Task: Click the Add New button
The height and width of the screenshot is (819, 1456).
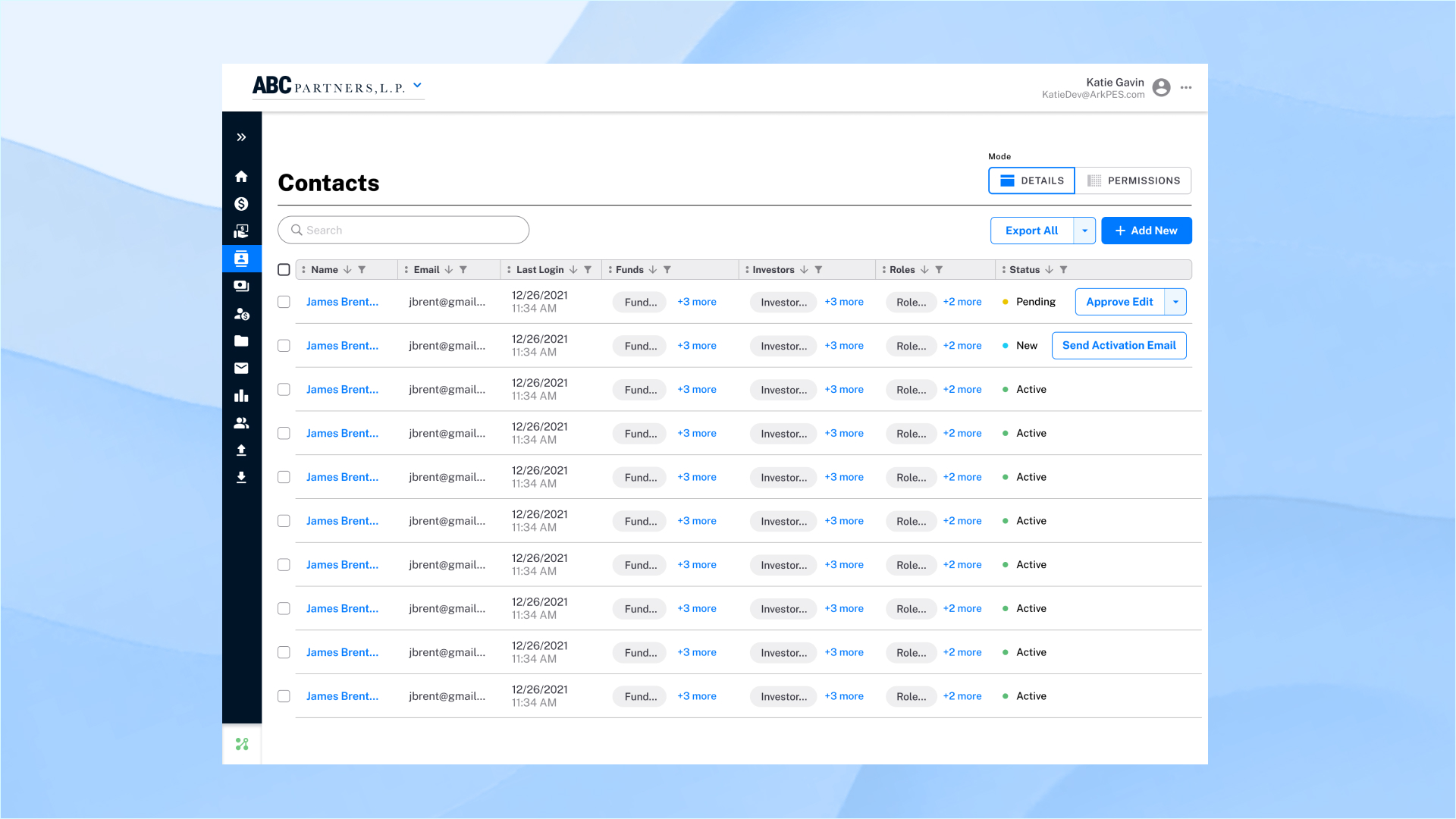Action: point(1146,231)
